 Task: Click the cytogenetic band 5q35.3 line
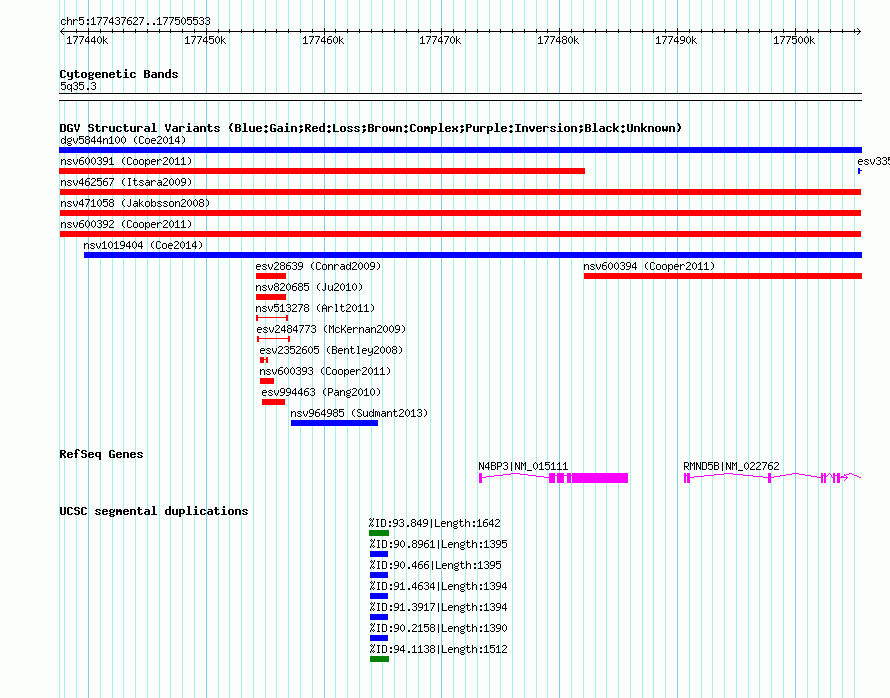click(x=460, y=97)
